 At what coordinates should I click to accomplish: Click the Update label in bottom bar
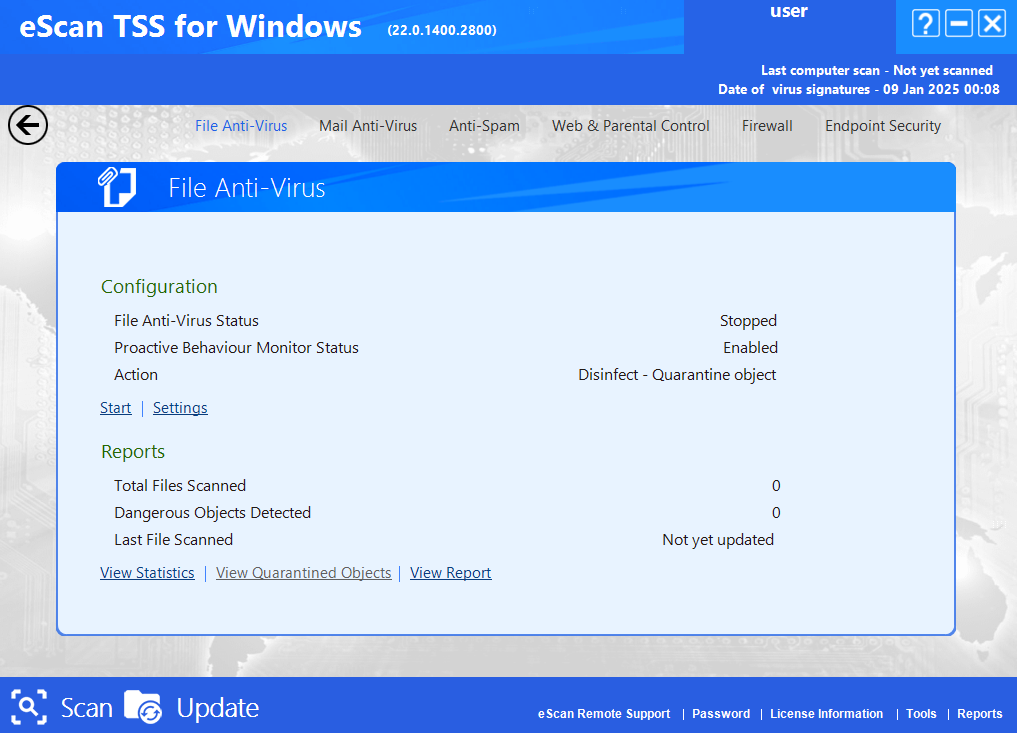(218, 708)
